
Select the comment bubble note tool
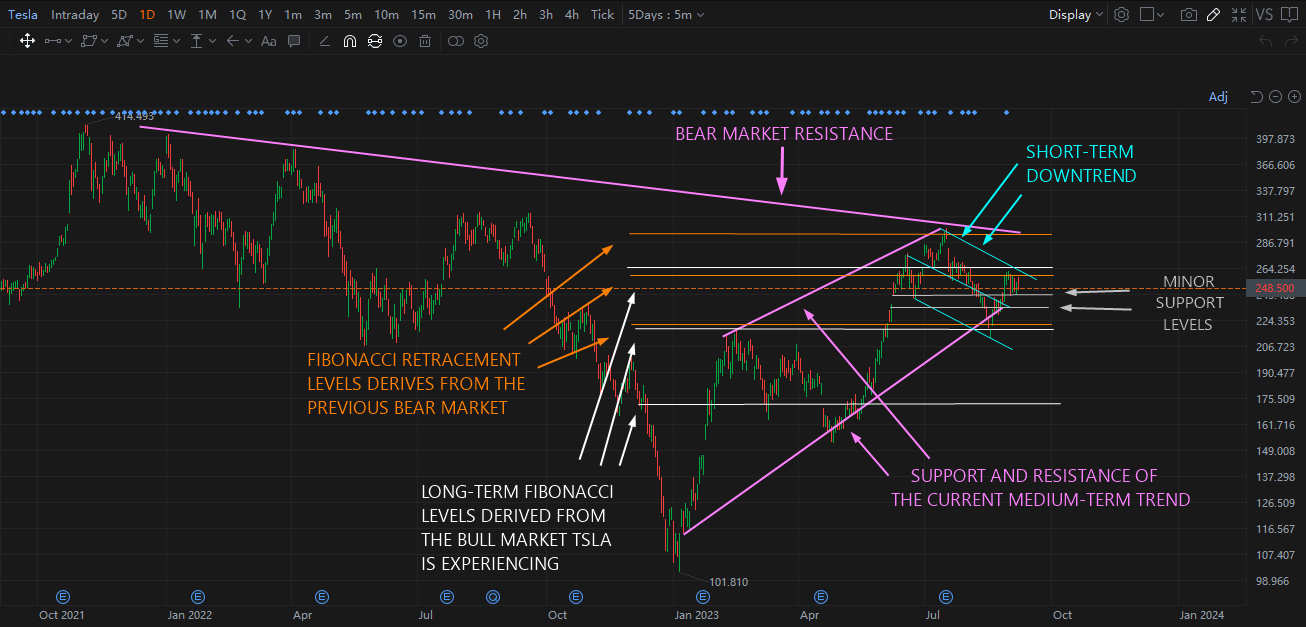[295, 41]
